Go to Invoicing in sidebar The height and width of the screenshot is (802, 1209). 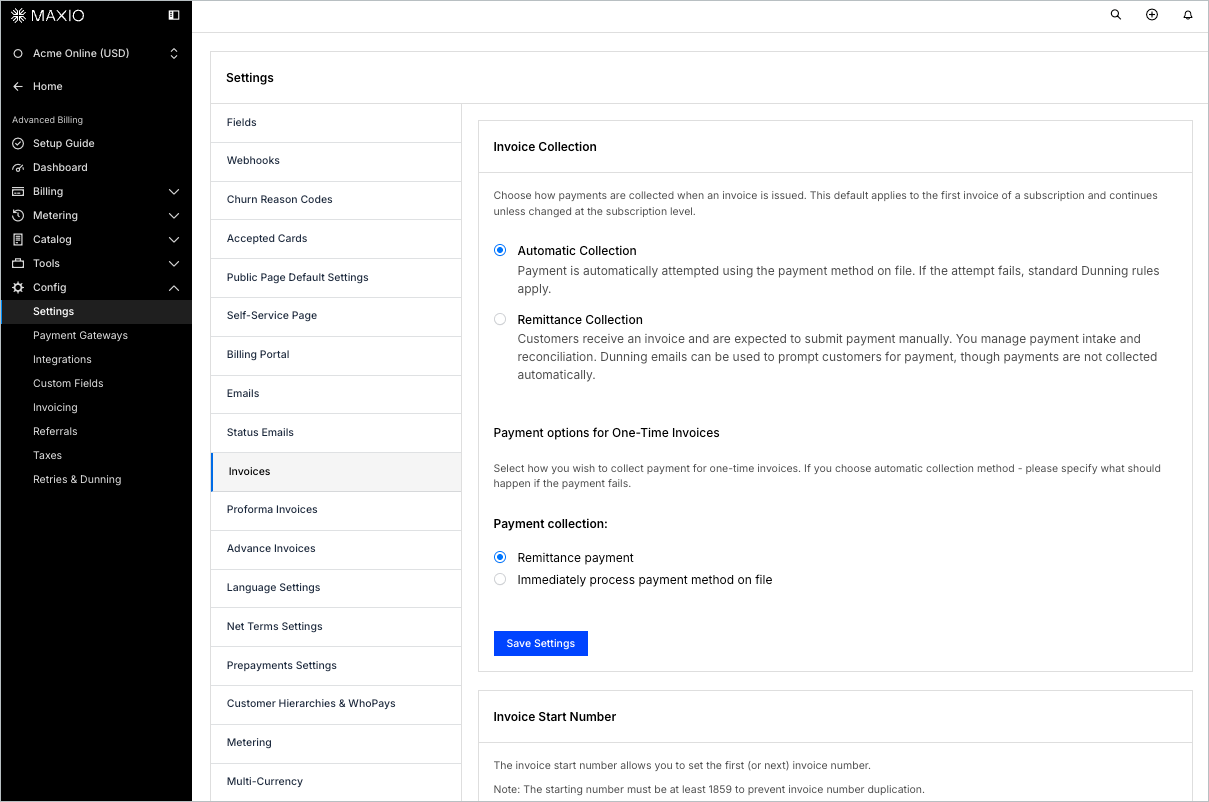55,407
